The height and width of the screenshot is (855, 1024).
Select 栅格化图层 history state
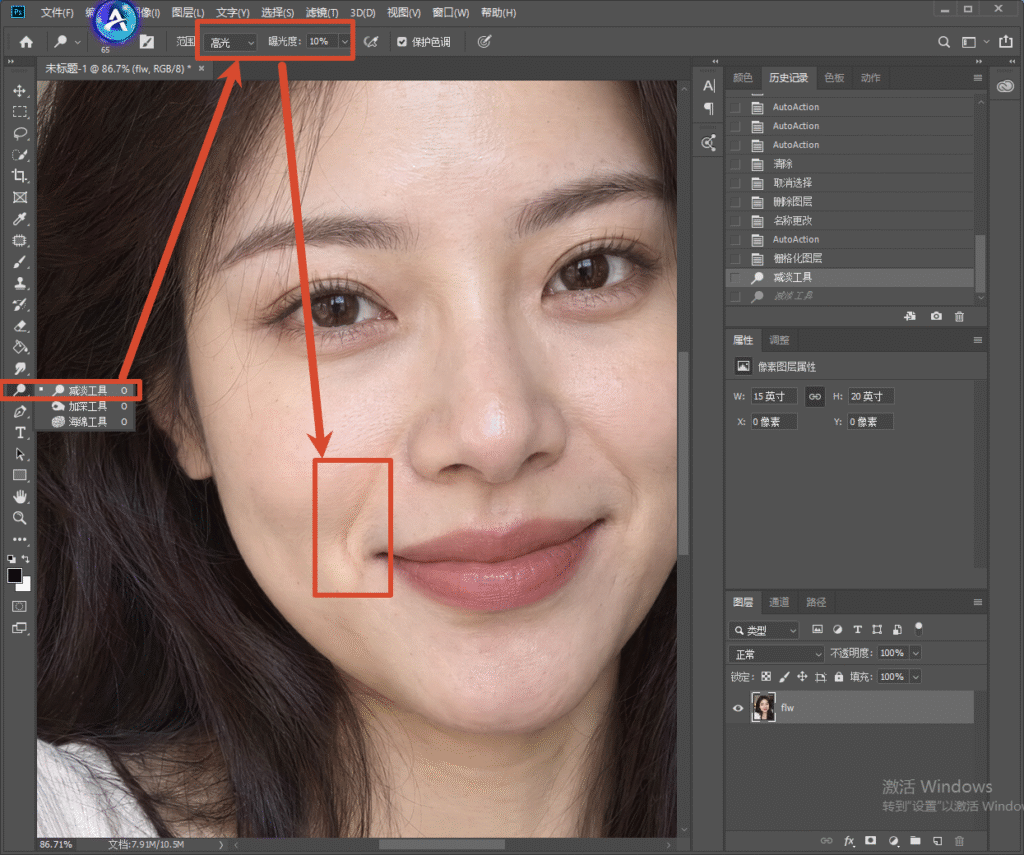pyautogui.click(x=850, y=259)
